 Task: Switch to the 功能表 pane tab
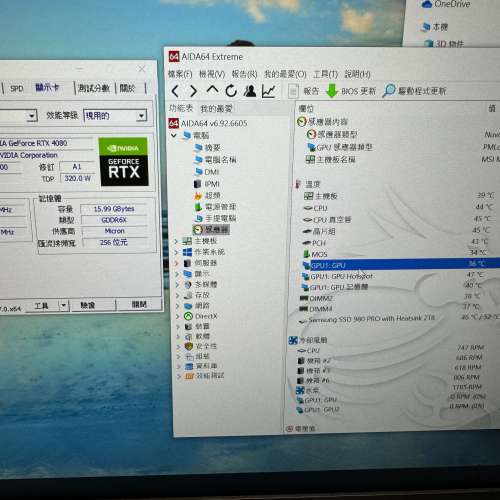pos(181,108)
